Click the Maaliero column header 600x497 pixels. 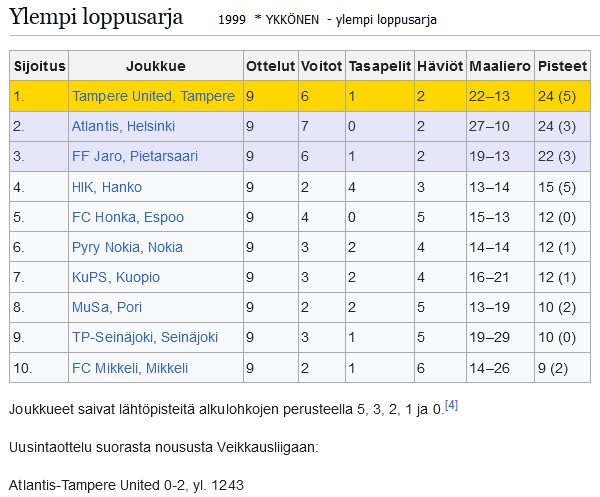click(500, 66)
